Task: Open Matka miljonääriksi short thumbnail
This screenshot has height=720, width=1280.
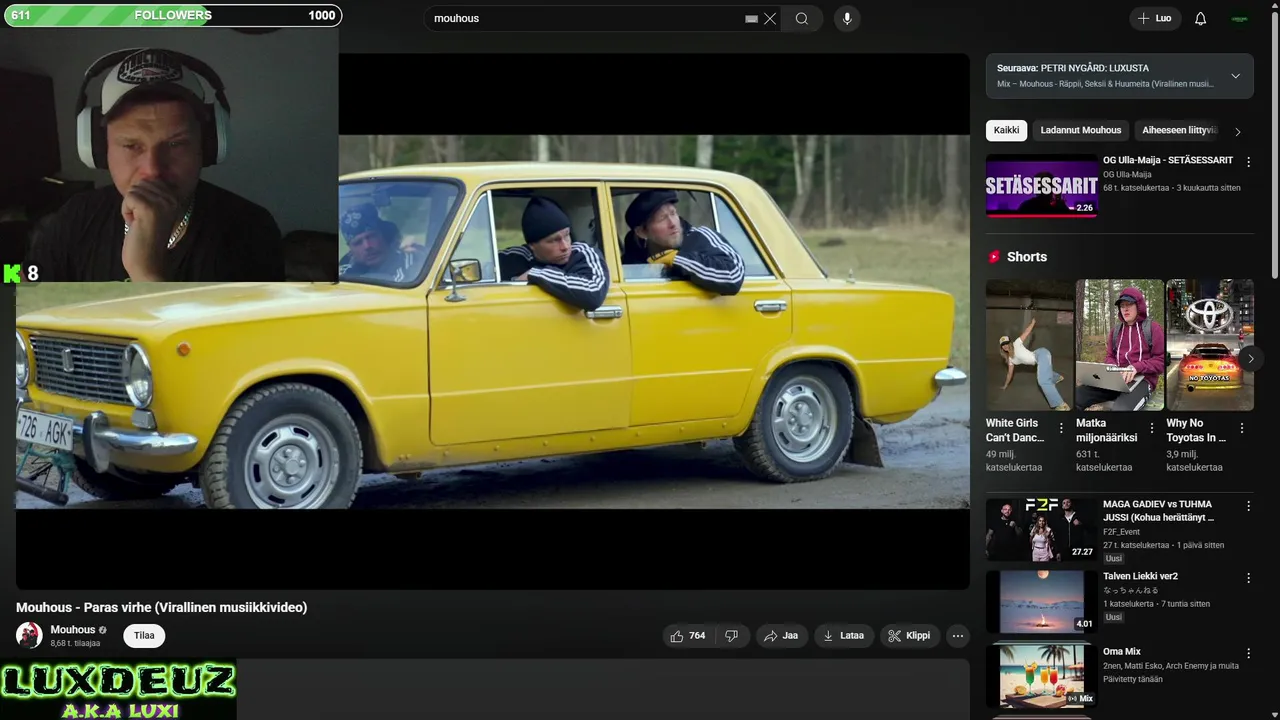Action: click(x=1119, y=345)
